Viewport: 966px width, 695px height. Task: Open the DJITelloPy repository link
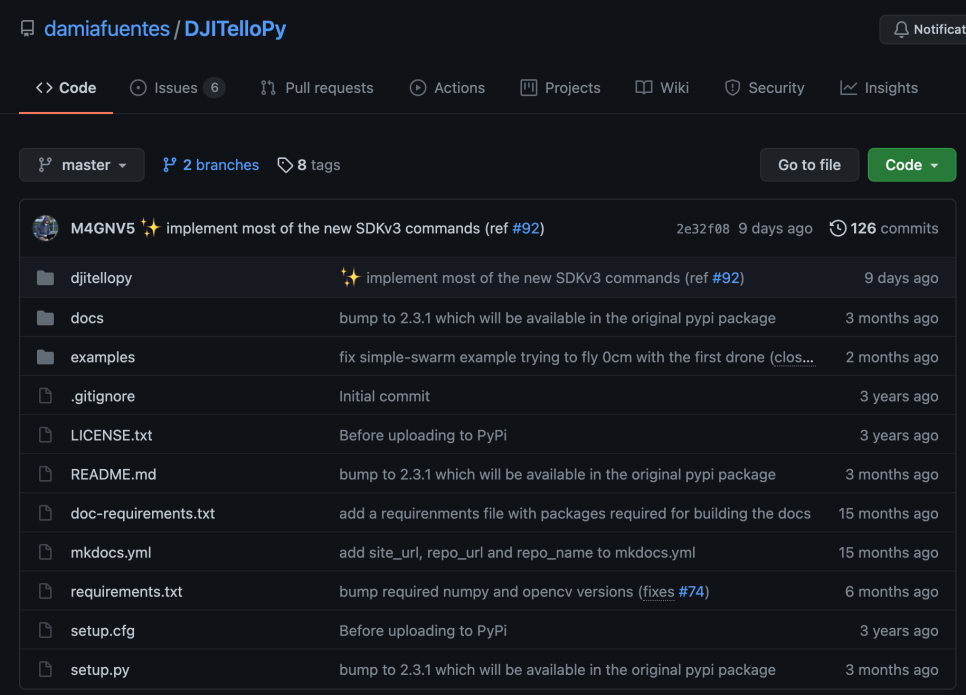[235, 29]
